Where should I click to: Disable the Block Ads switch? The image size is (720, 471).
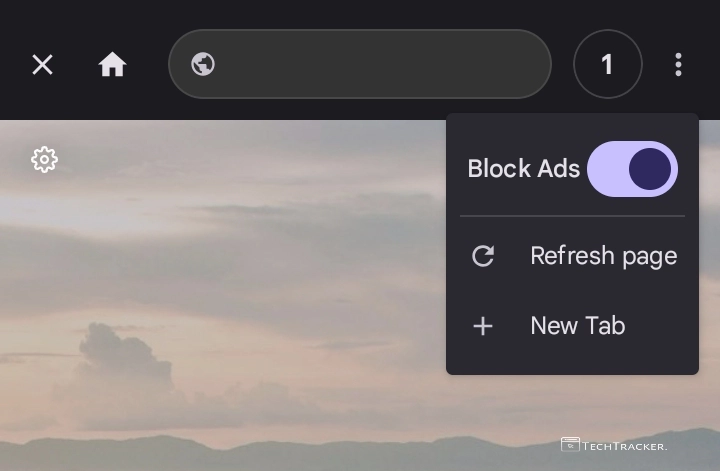[x=632, y=169]
